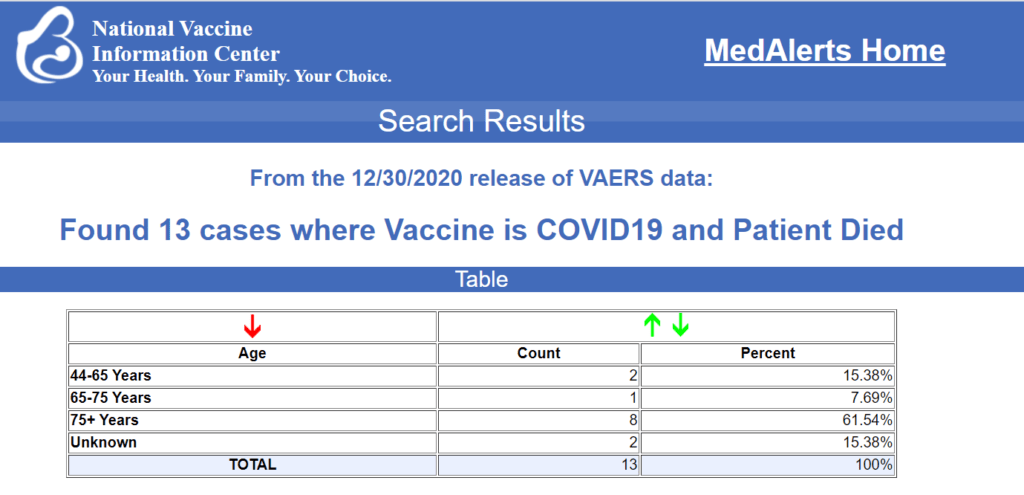Click the Search Results heading bar

coord(481,122)
